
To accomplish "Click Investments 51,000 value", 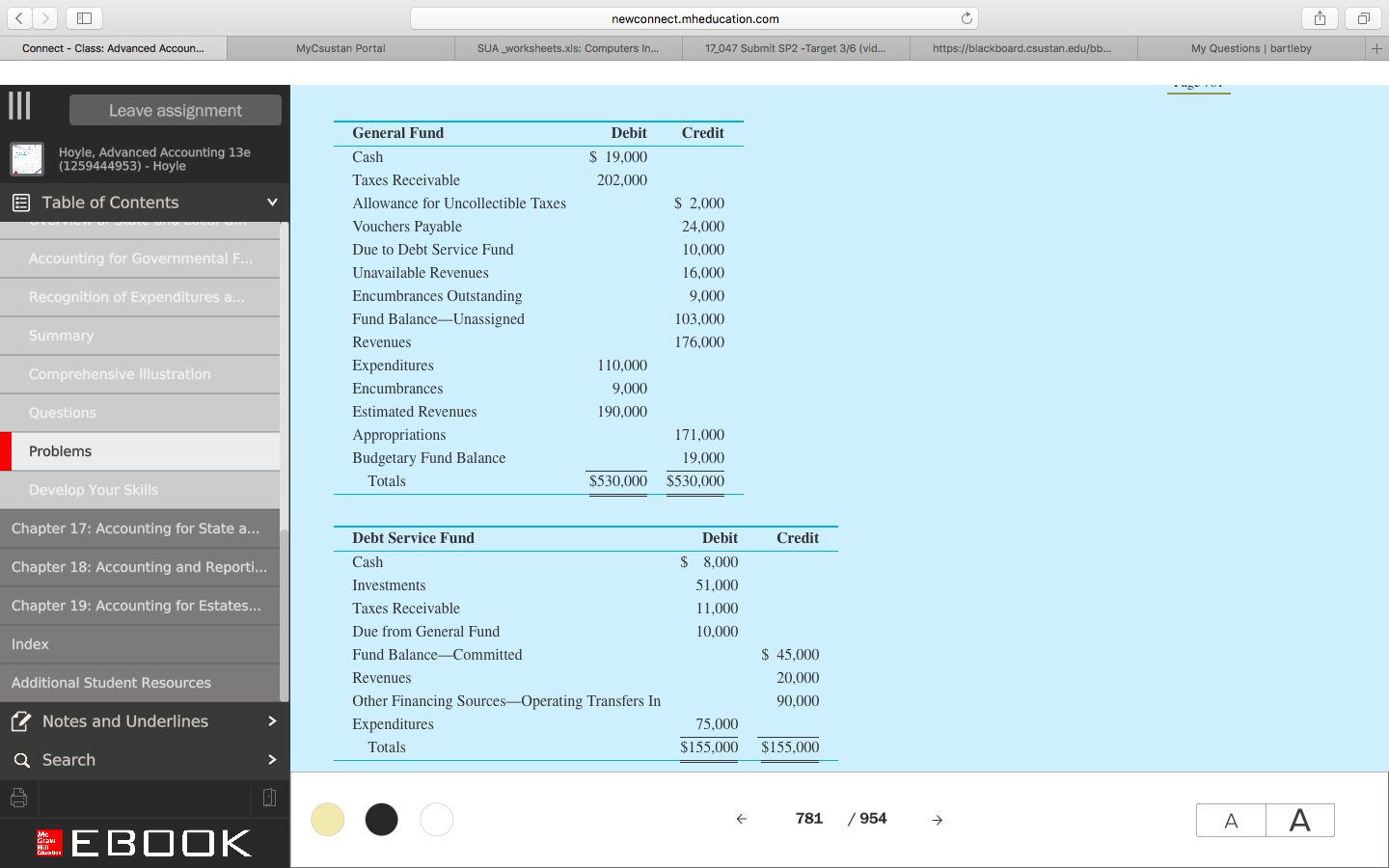I will coord(717,585).
